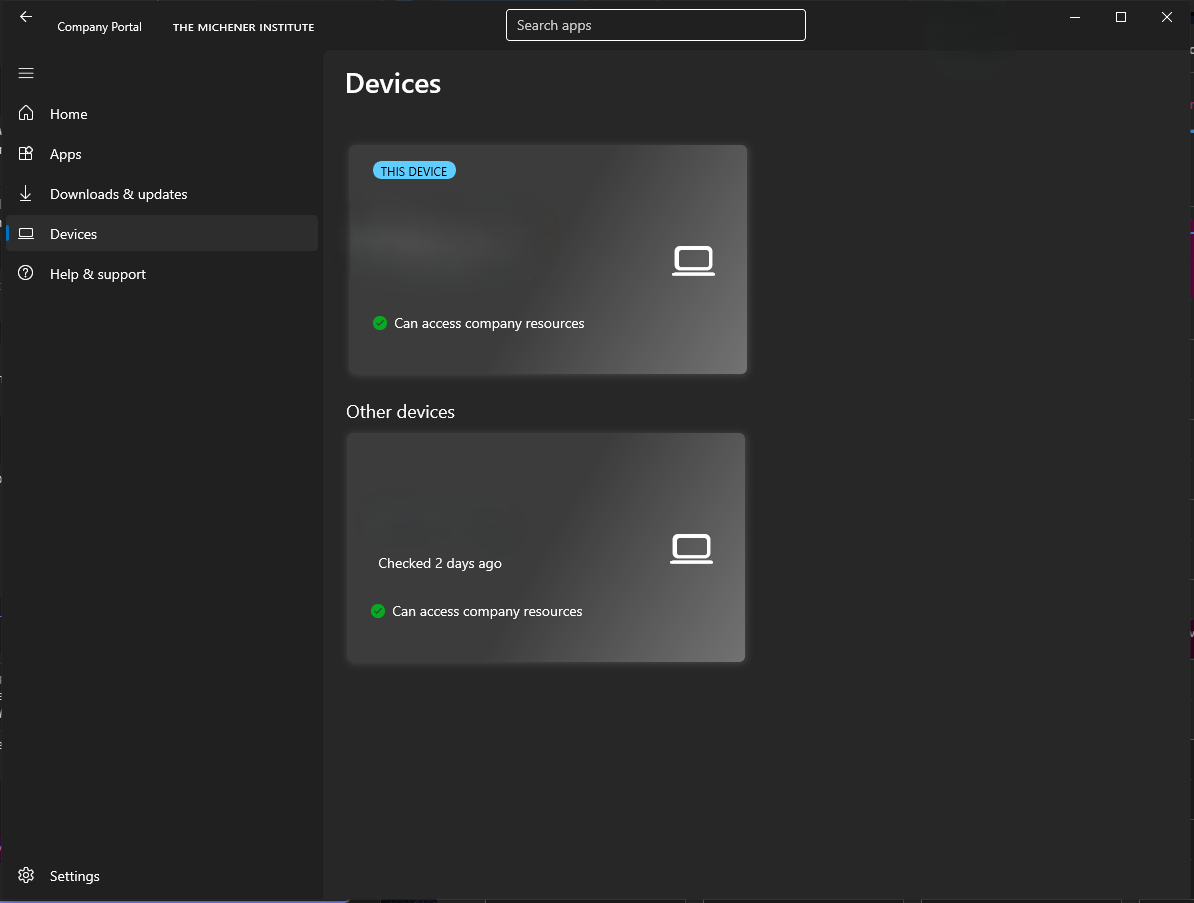Click The Michener Institute title label
This screenshot has width=1194, height=903.
[243, 27]
